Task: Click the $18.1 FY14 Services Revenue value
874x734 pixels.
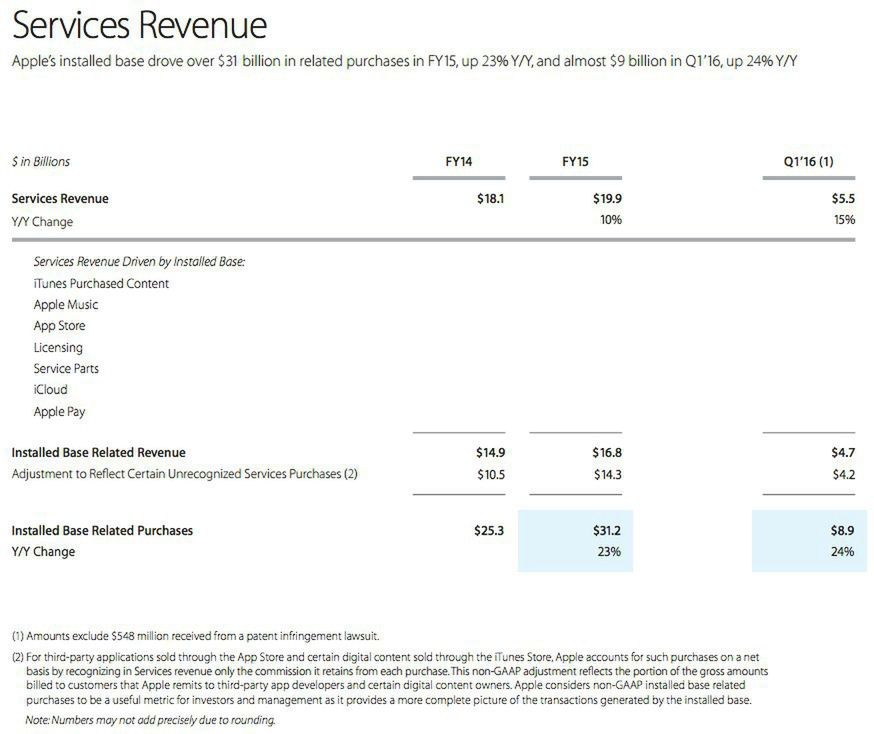Action: pyautogui.click(x=490, y=198)
